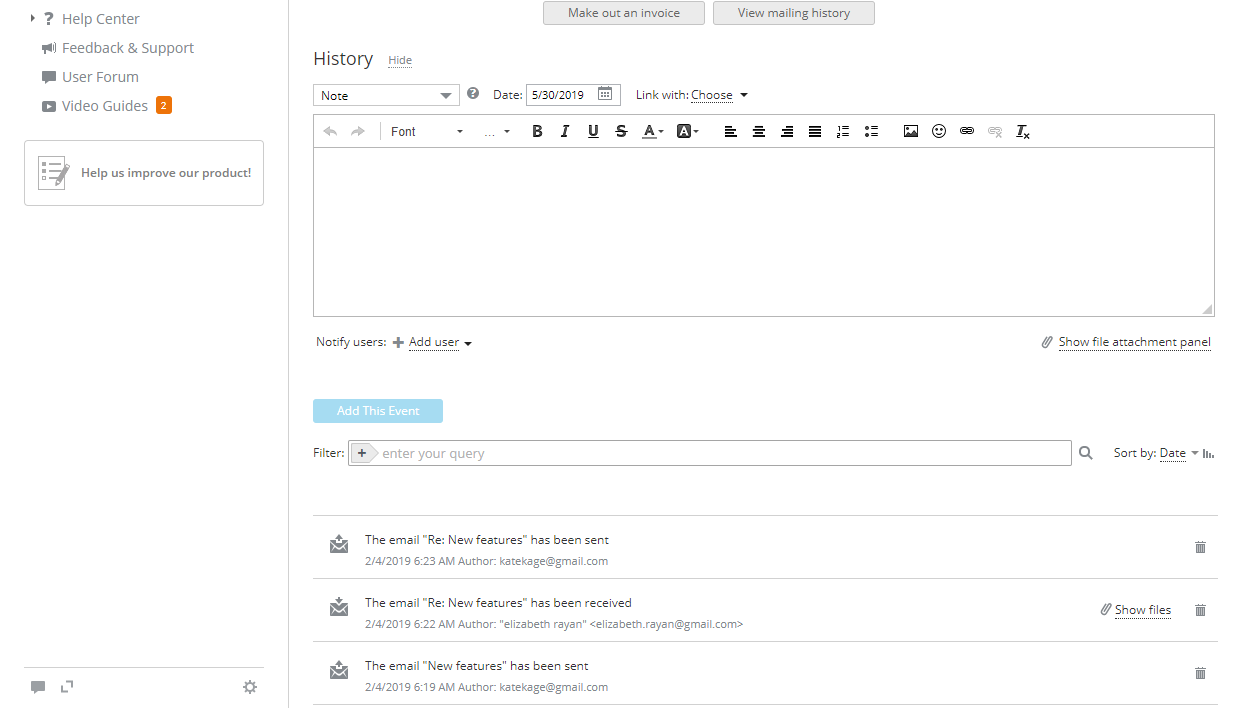Expand the Font family dropdown
The image size is (1240, 708).
(427, 131)
